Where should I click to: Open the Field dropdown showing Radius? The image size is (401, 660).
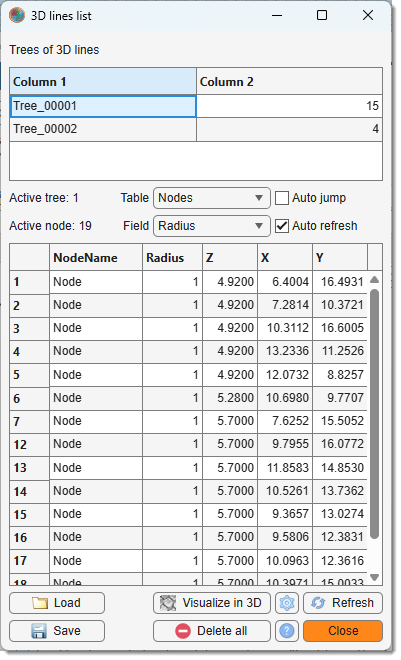pyautogui.click(x=212, y=226)
